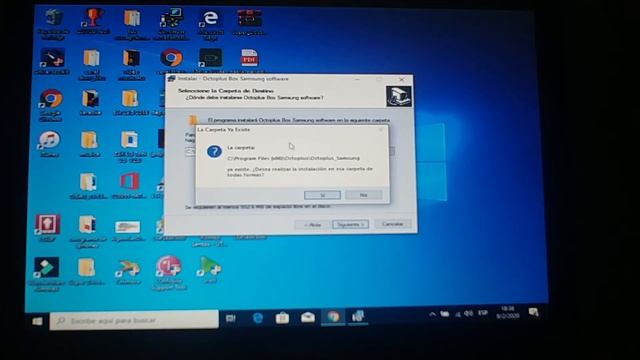Click the taskbar search box
The image size is (640, 360).
point(134,320)
